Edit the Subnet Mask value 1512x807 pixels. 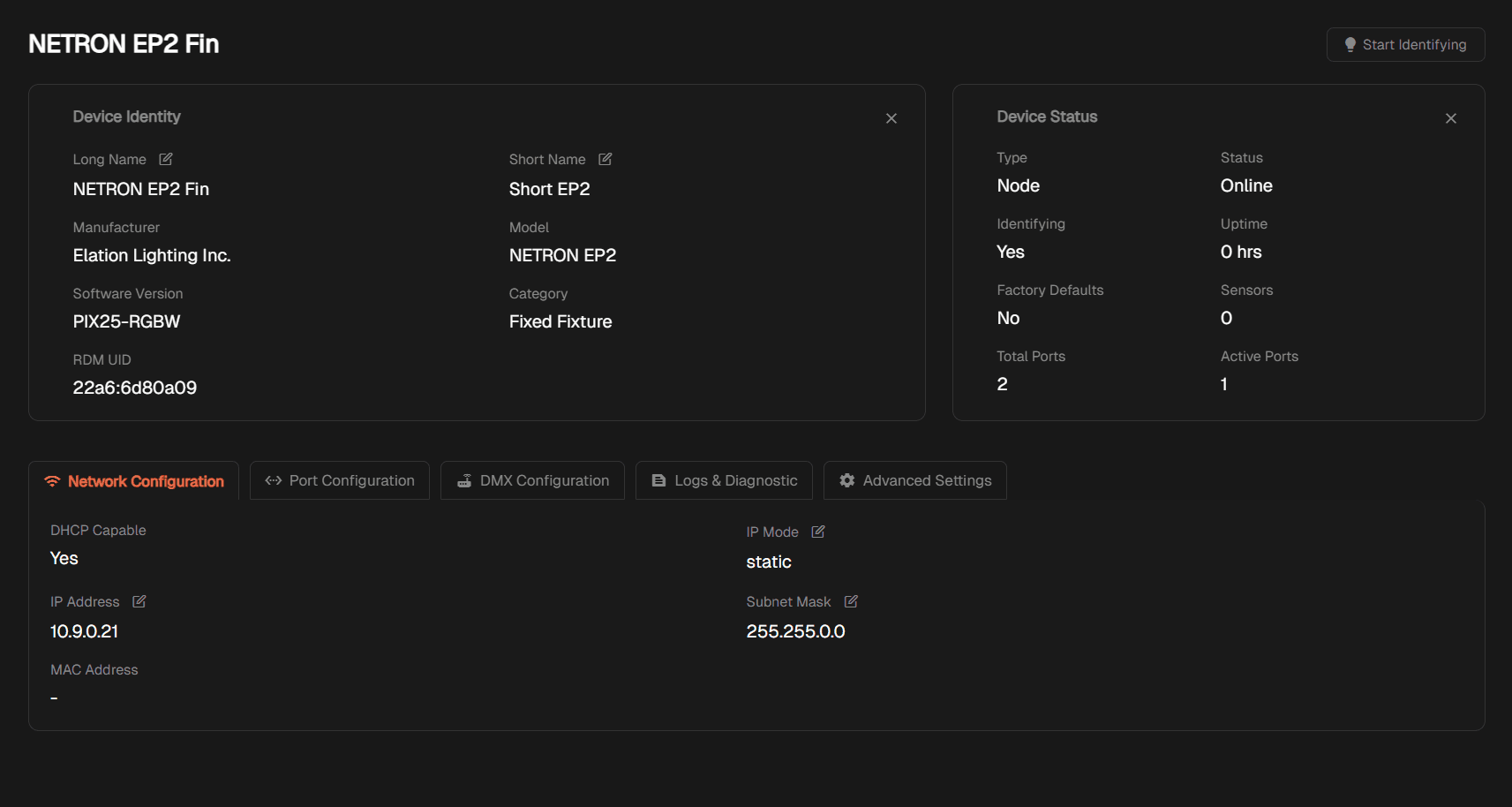pos(850,601)
